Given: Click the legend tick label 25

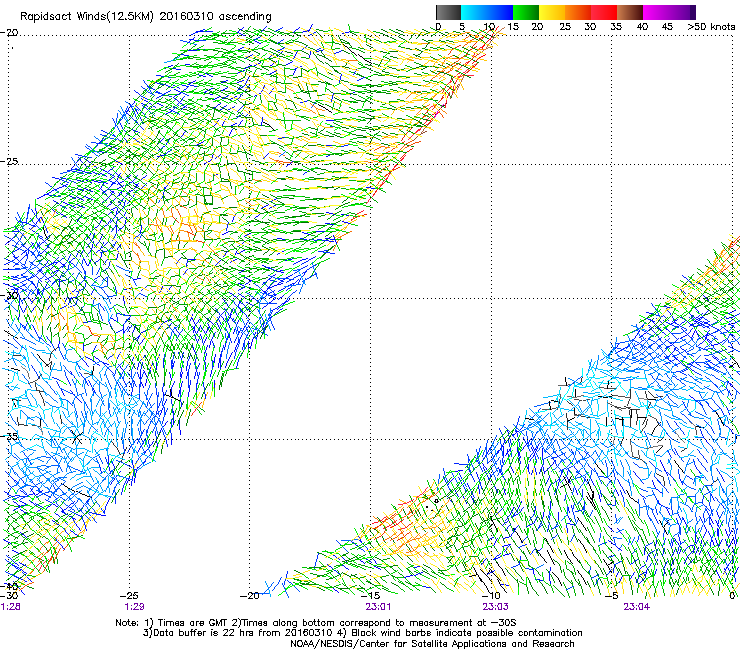Looking at the screenshot, I should tap(565, 27).
